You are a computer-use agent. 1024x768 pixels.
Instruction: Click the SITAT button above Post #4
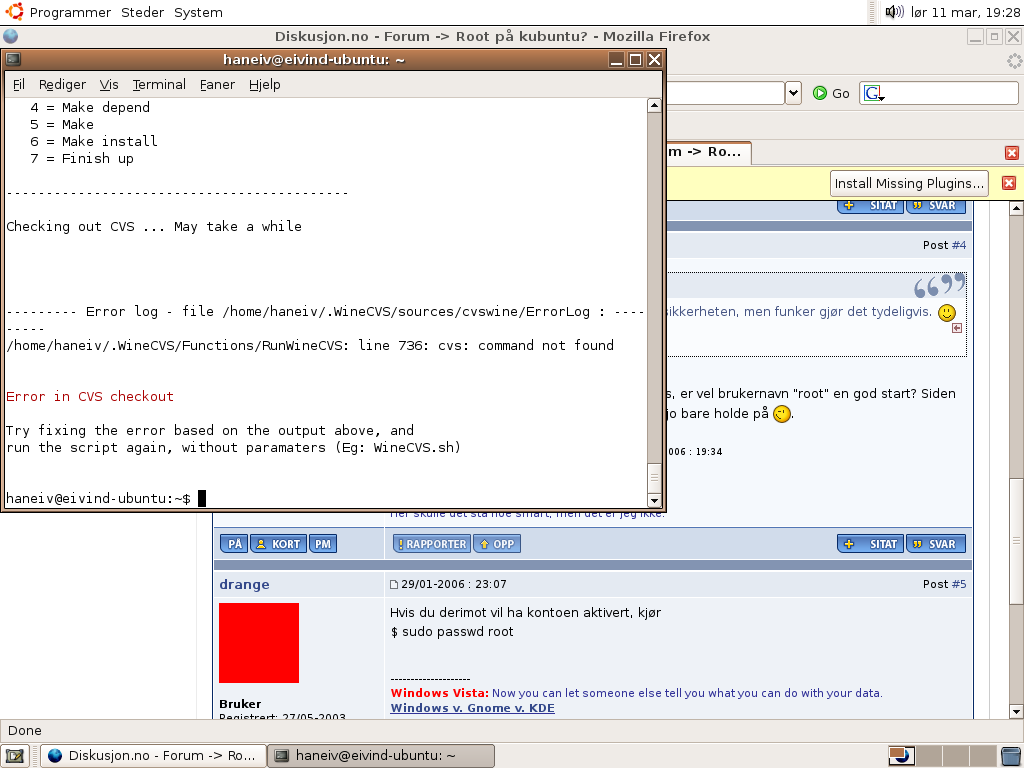(x=871, y=206)
